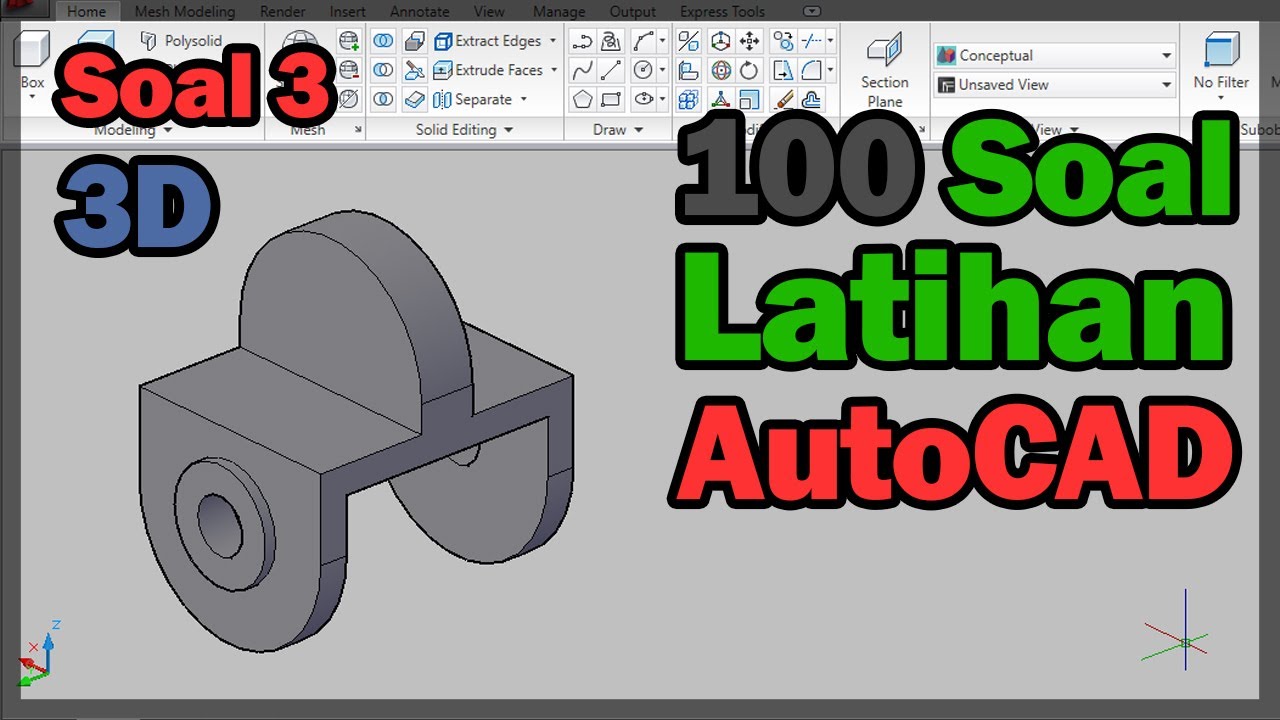Select the Scale tool icon
Image resolution: width=1280 pixels, height=720 pixels.
click(750, 99)
